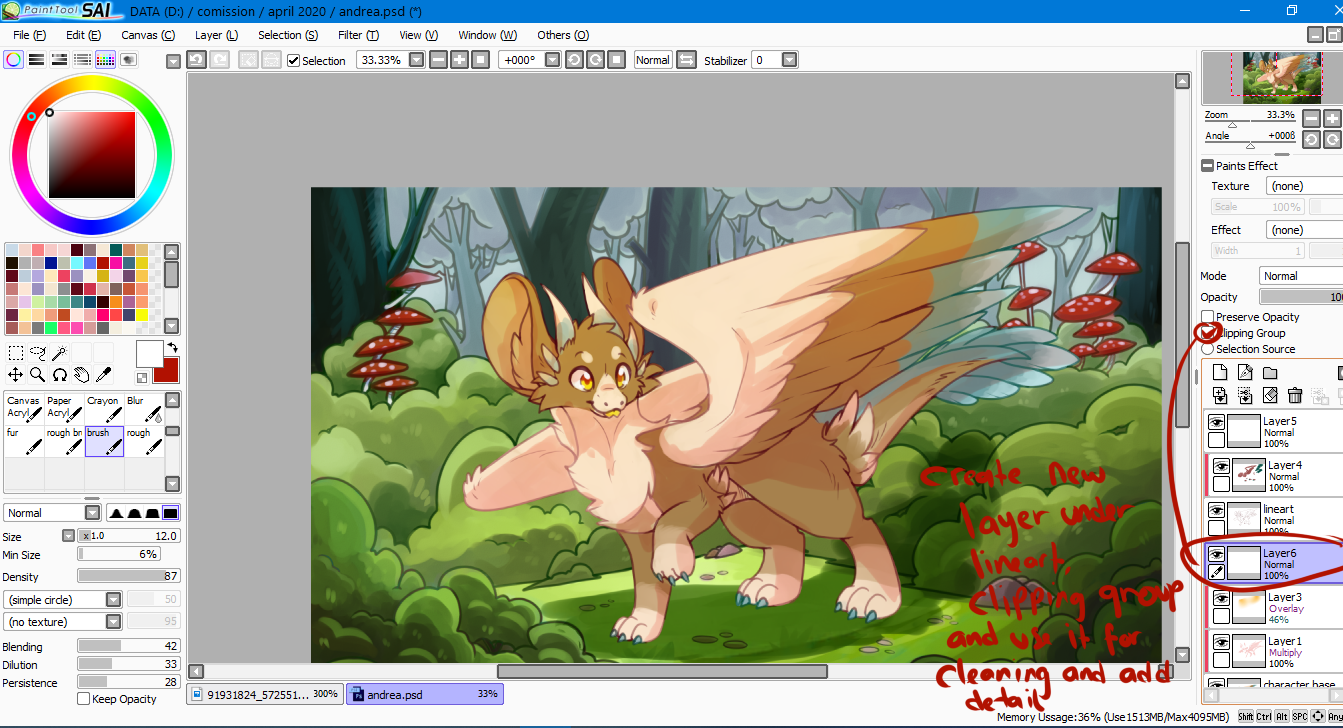The width and height of the screenshot is (1343, 728).
Task: Select the eyedropper color picker tool
Action: pyautogui.click(x=104, y=375)
